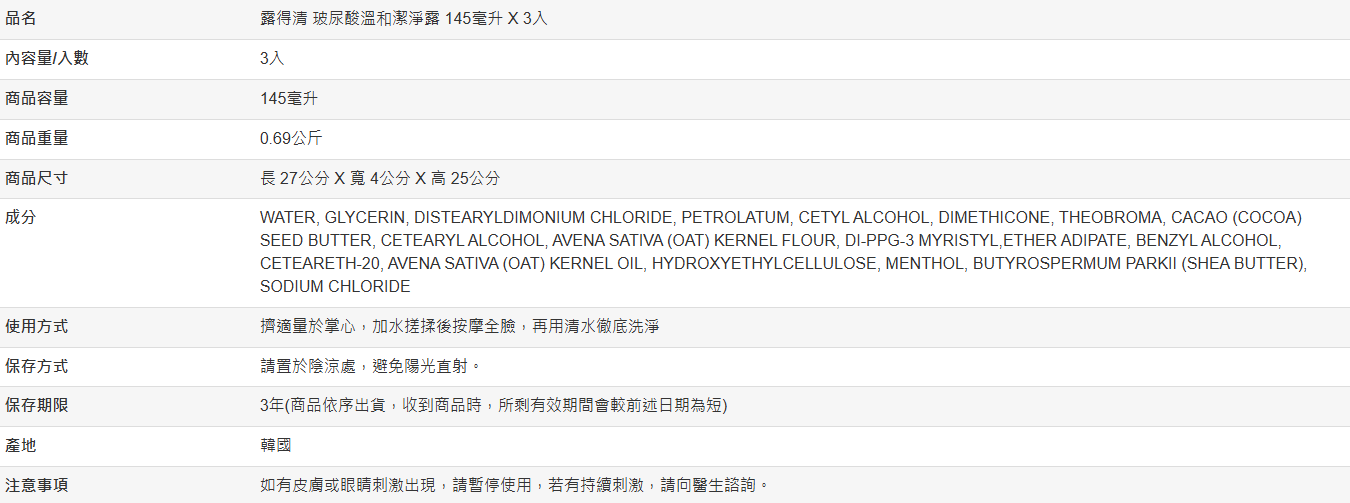Click the usage instructions text 擠適量於掌心
Image resolution: width=1350 pixels, height=503 pixels.
(x=459, y=326)
